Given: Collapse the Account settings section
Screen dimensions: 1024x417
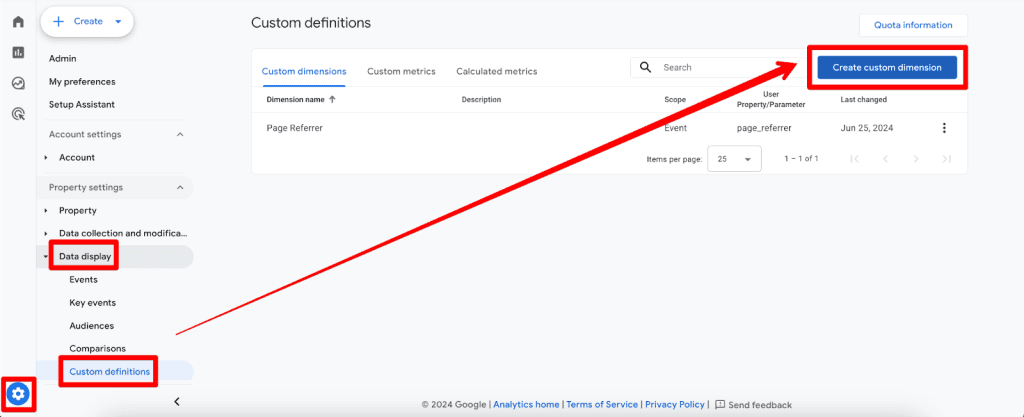Looking at the screenshot, I should point(180,134).
